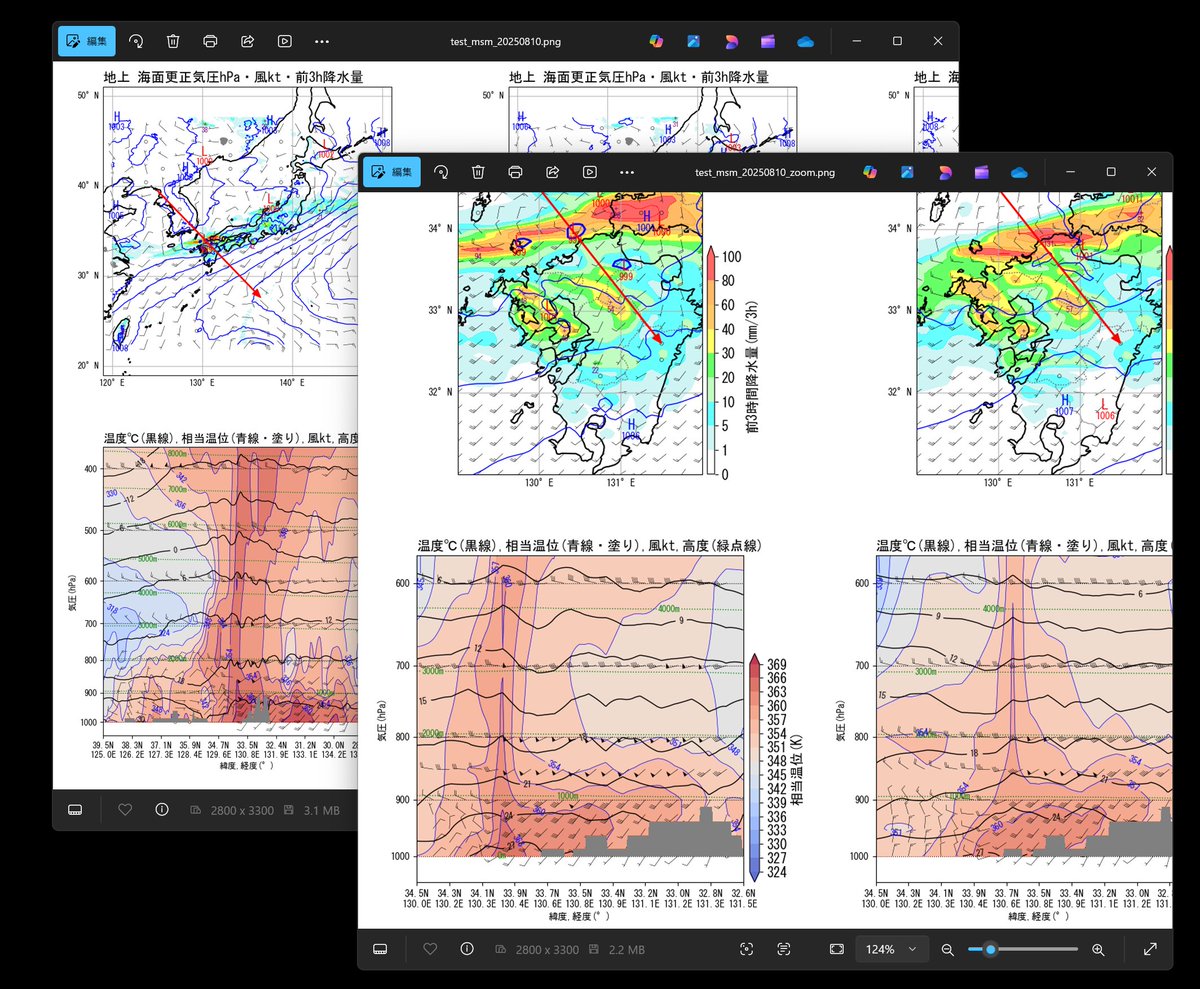This screenshot has width=1200, height=989.
Task: Click the 2.2 MB file size text
Action: click(625, 949)
